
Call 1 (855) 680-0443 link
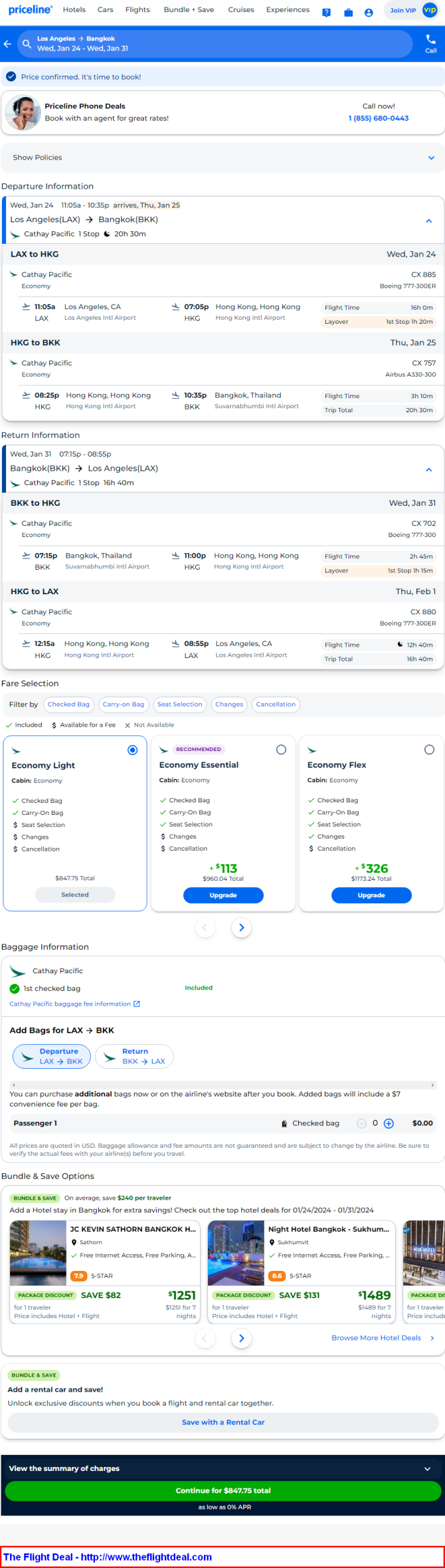click(x=379, y=118)
